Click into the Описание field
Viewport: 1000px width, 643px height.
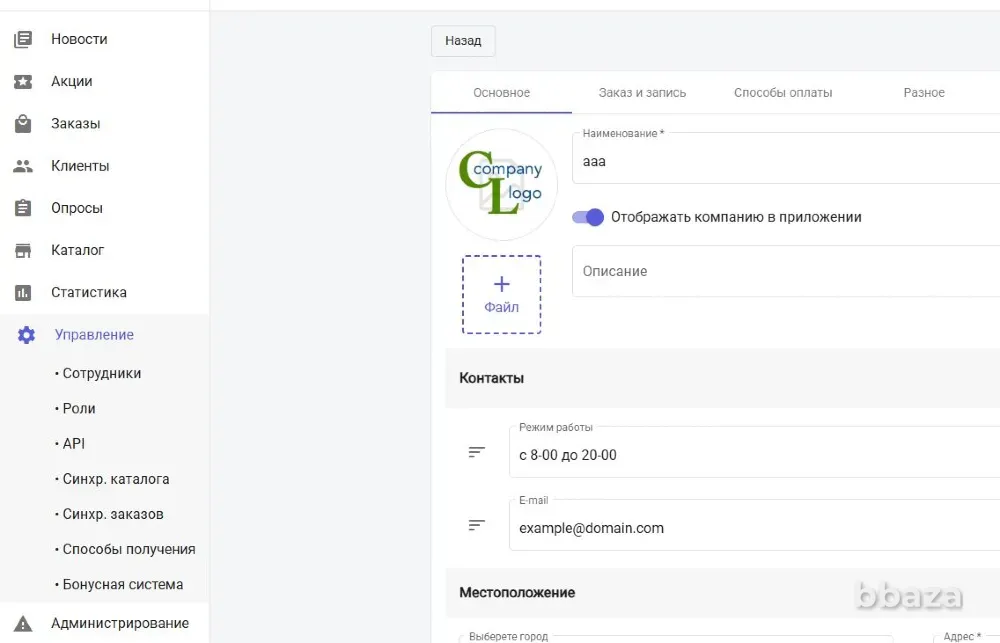coord(786,271)
